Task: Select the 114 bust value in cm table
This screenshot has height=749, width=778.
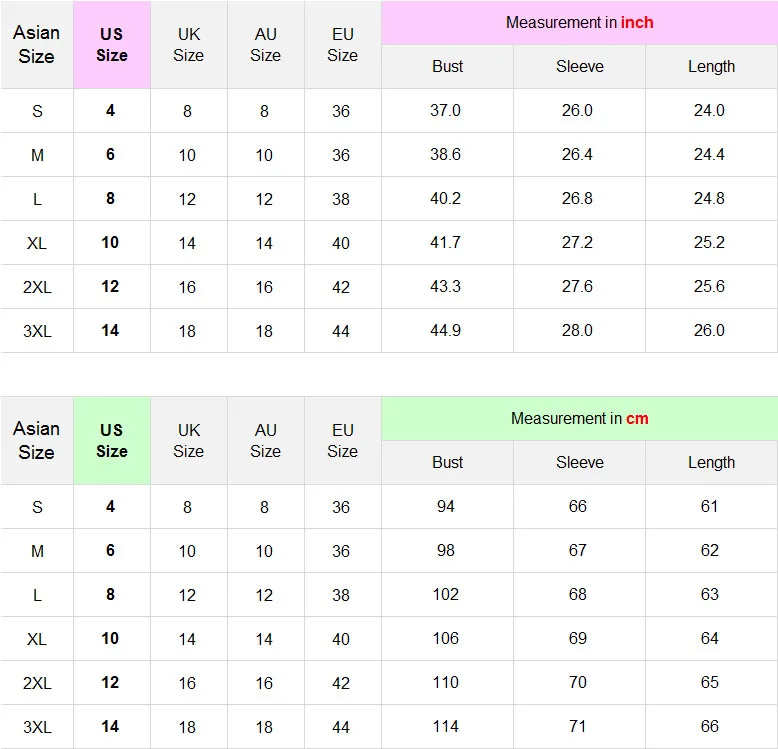Action: [x=446, y=727]
